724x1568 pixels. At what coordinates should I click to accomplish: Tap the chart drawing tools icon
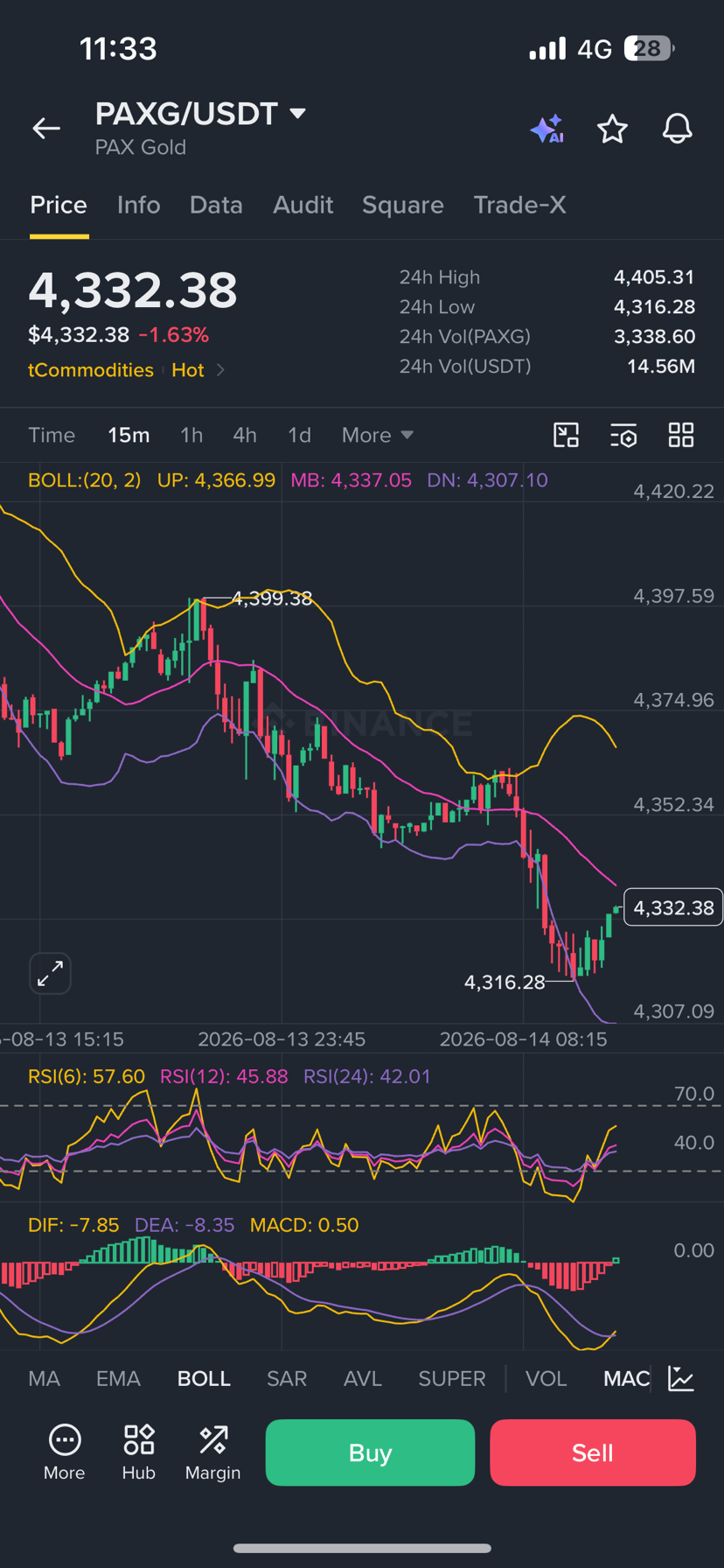pos(567,435)
